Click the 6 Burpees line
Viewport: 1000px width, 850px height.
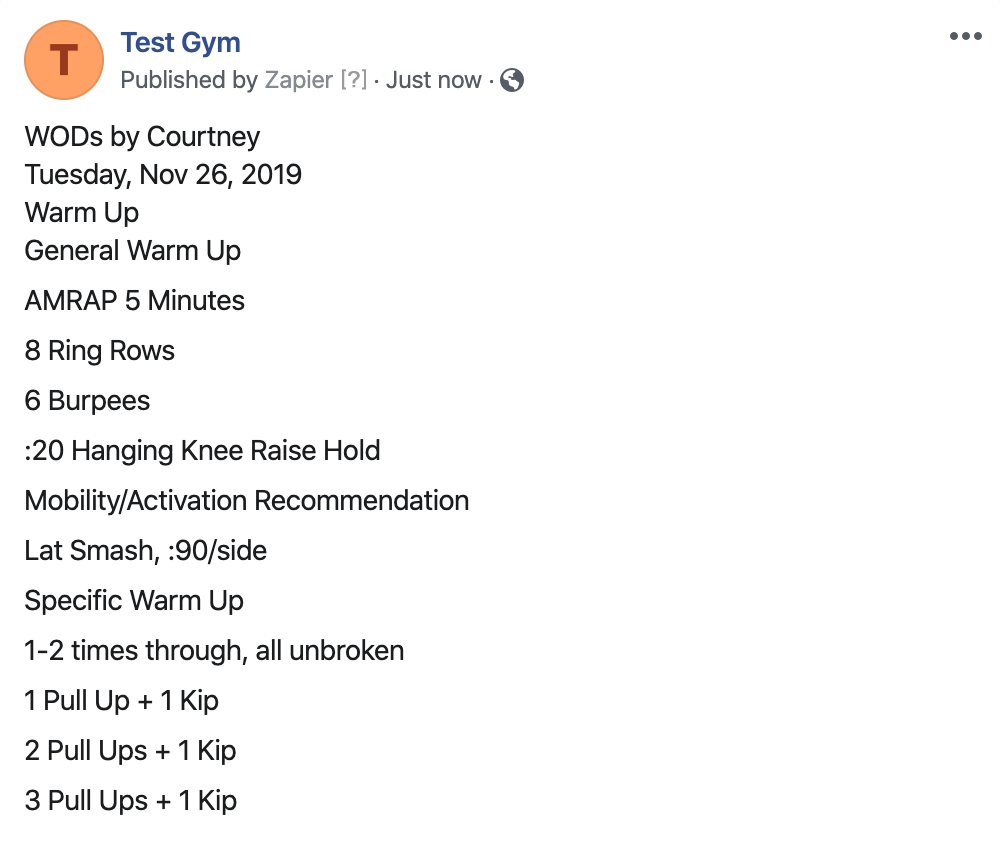tap(87, 400)
